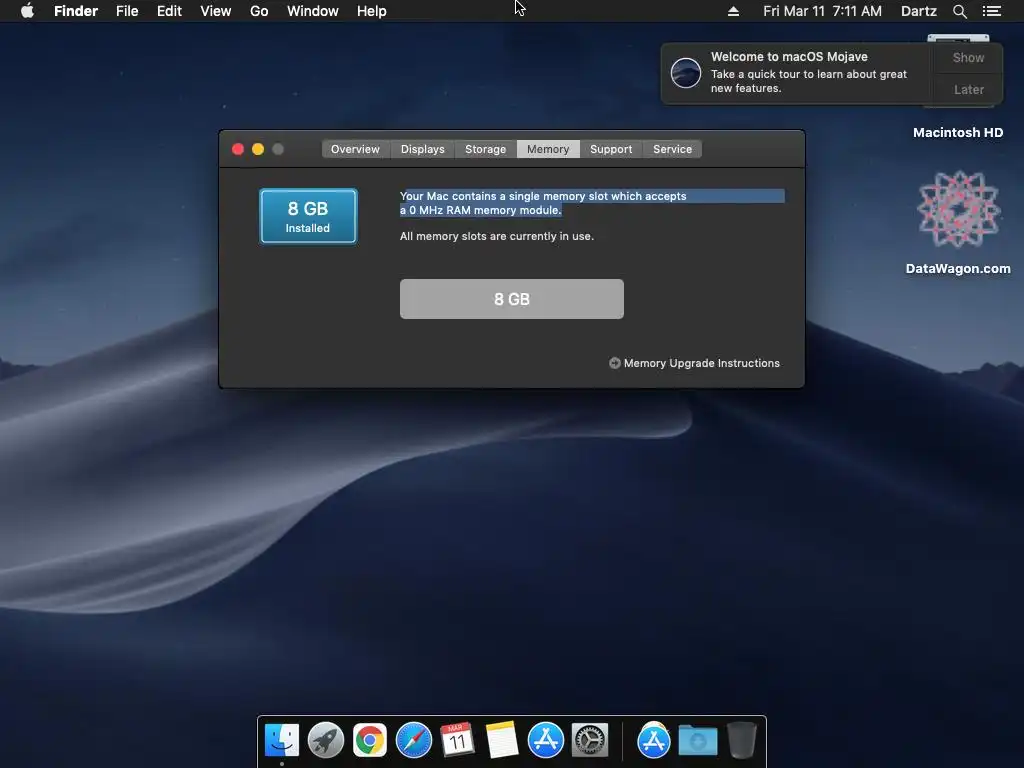Open Calendar from the Dock
Image resolution: width=1024 pixels, height=768 pixels.
pos(457,741)
